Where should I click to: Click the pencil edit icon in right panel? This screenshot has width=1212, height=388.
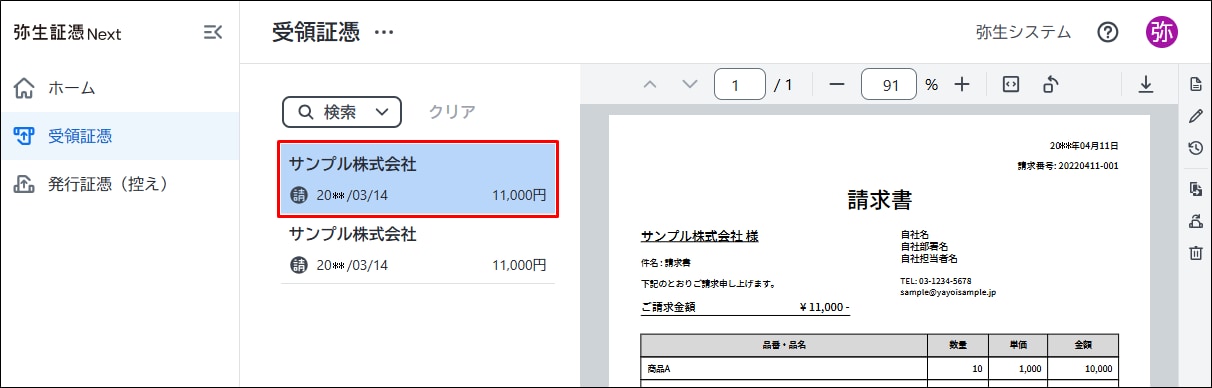pyautogui.click(x=1195, y=116)
